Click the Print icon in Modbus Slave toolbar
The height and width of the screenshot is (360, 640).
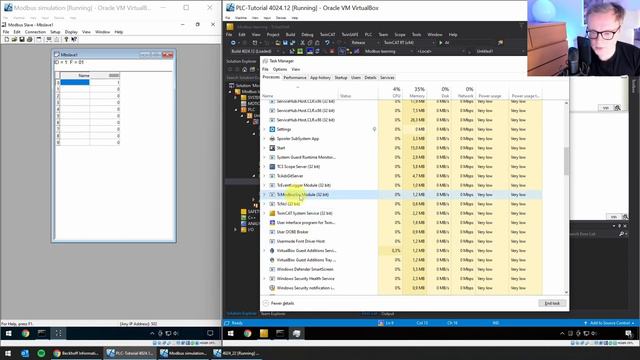29,40
